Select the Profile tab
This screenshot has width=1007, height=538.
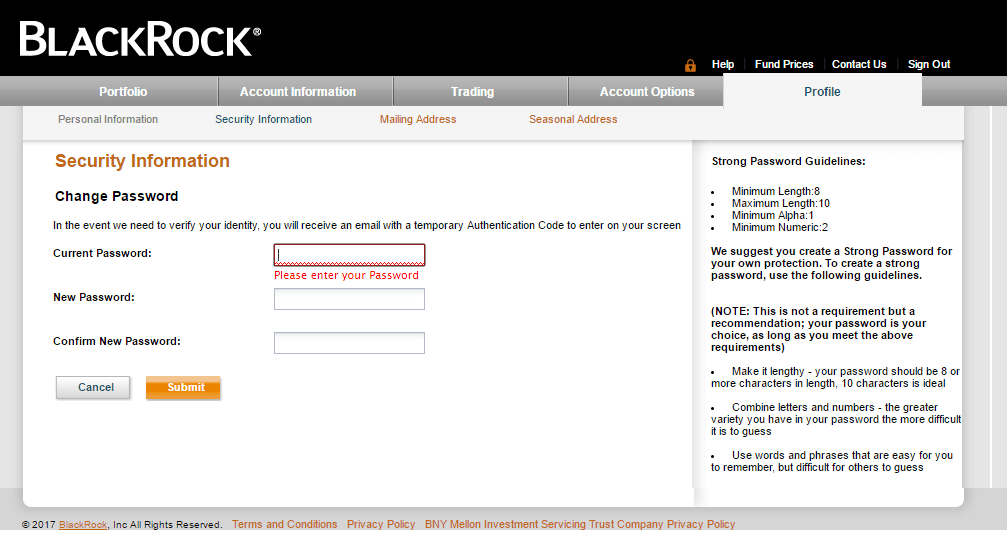click(822, 92)
